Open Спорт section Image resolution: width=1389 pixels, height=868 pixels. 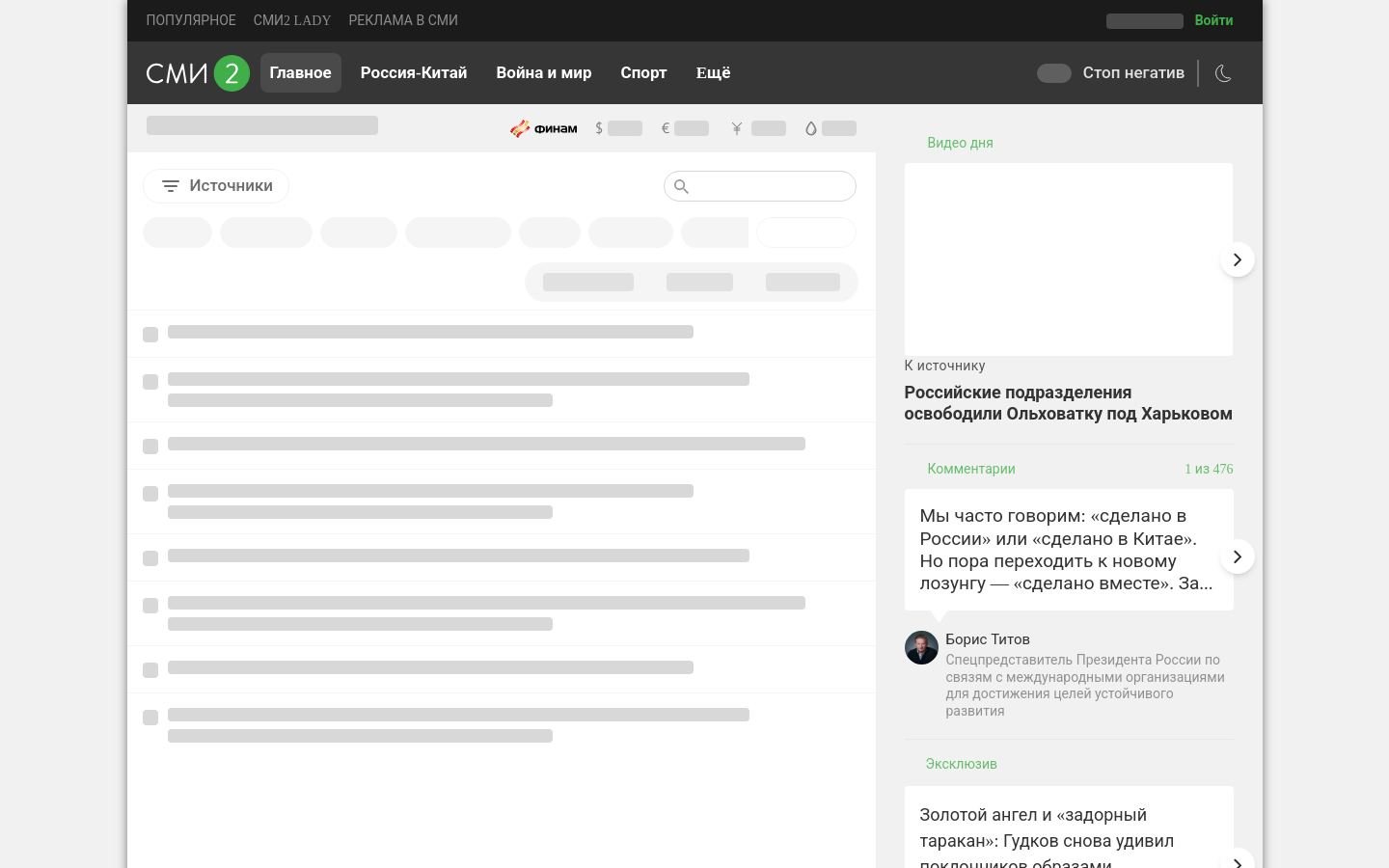(643, 73)
